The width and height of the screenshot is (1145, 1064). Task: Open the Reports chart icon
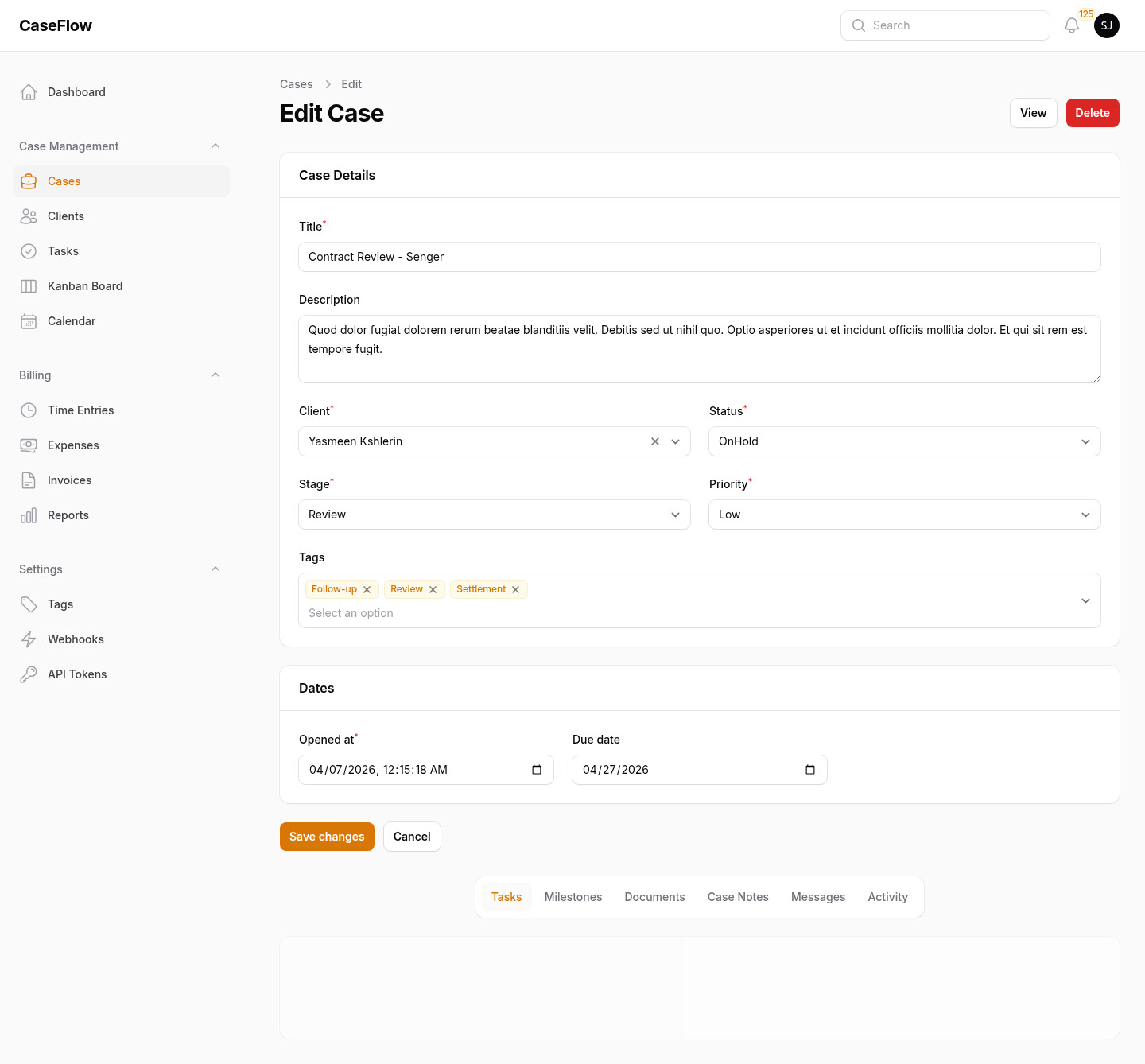point(29,515)
